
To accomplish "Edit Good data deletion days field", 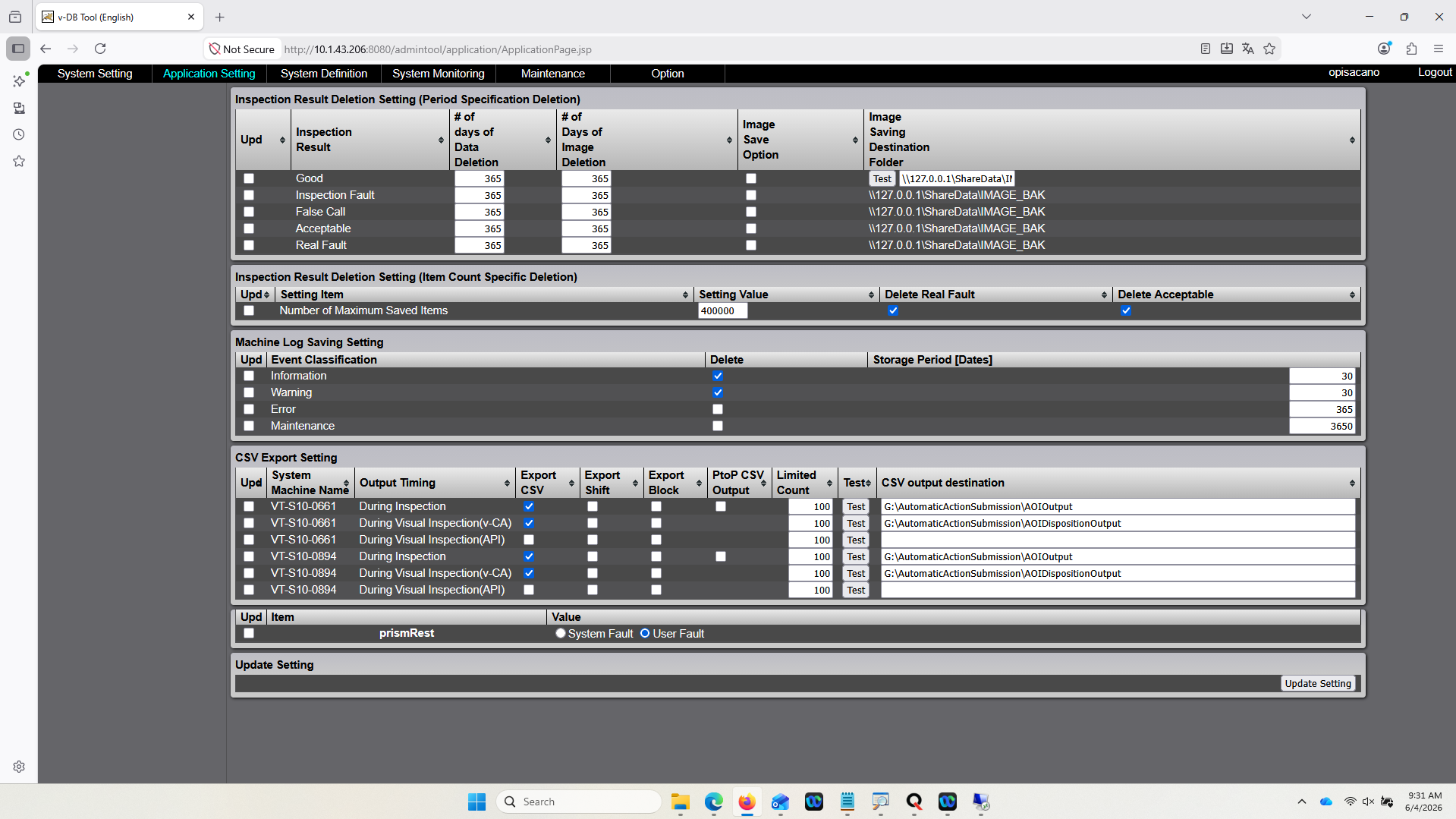I will pyautogui.click(x=480, y=178).
